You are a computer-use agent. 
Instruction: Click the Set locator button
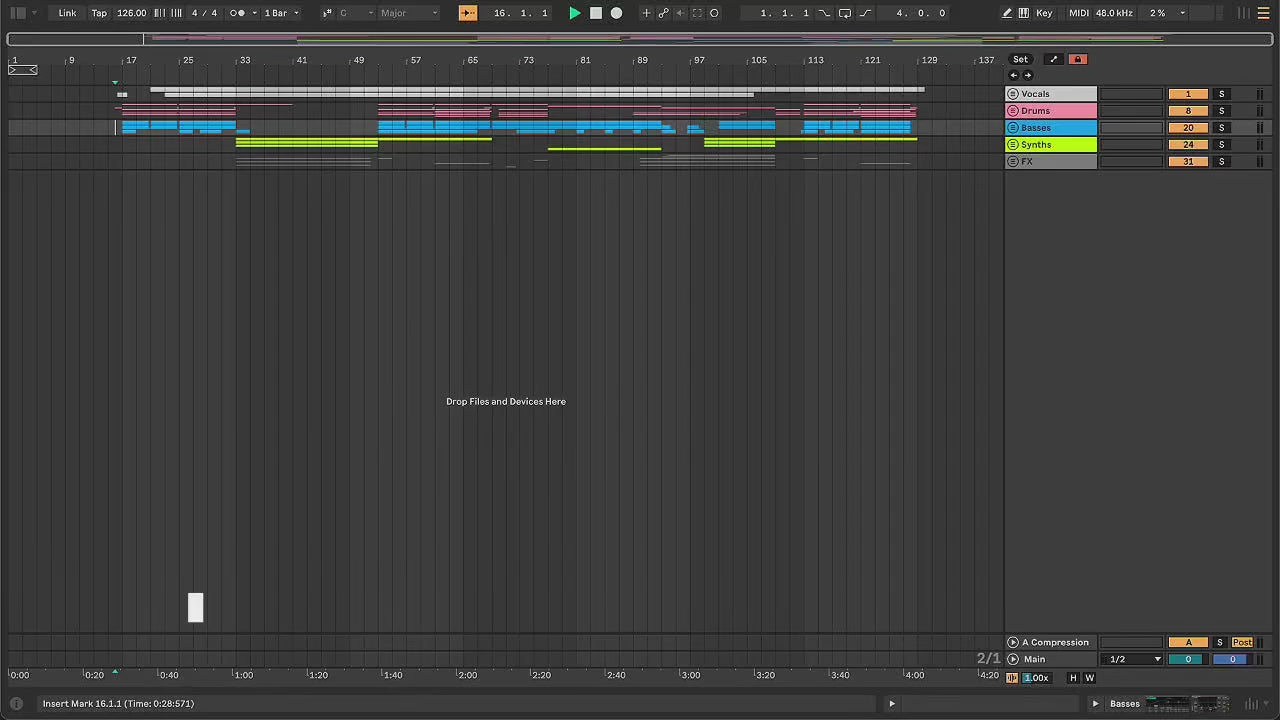[x=1020, y=59]
